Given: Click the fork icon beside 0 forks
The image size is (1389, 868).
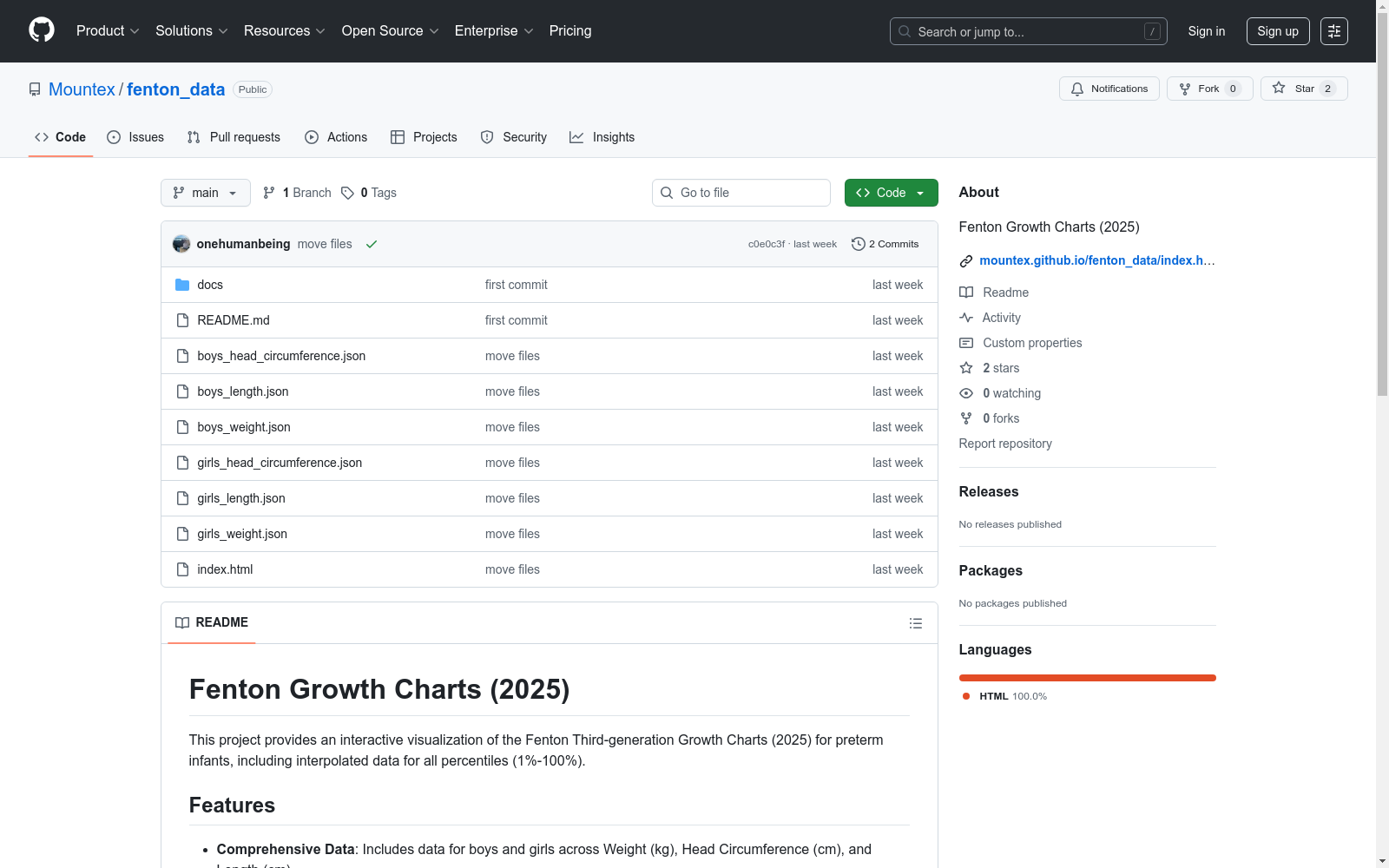Looking at the screenshot, I should pos(966,418).
